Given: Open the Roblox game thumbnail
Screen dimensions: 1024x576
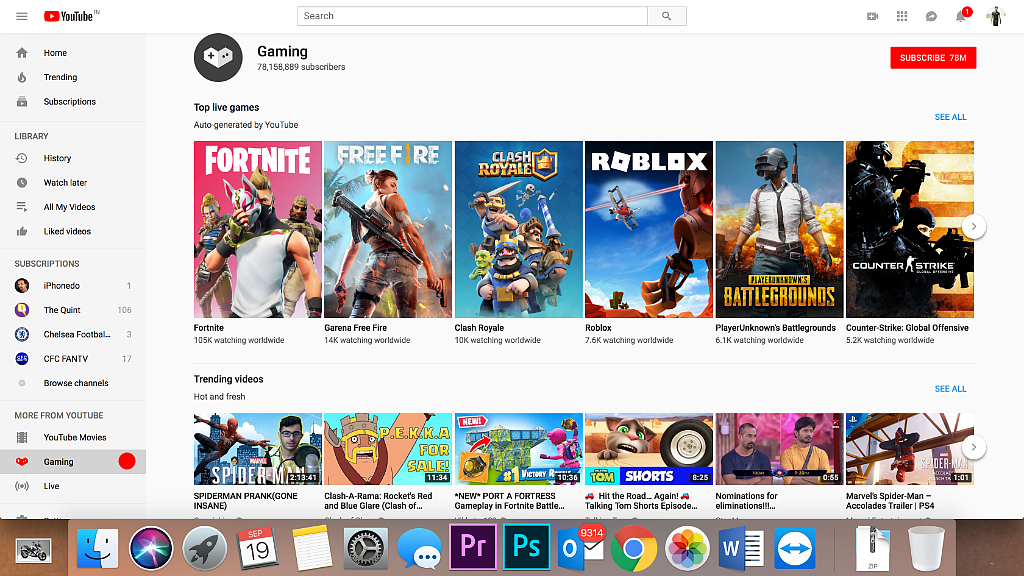Looking at the screenshot, I should pyautogui.click(x=648, y=229).
